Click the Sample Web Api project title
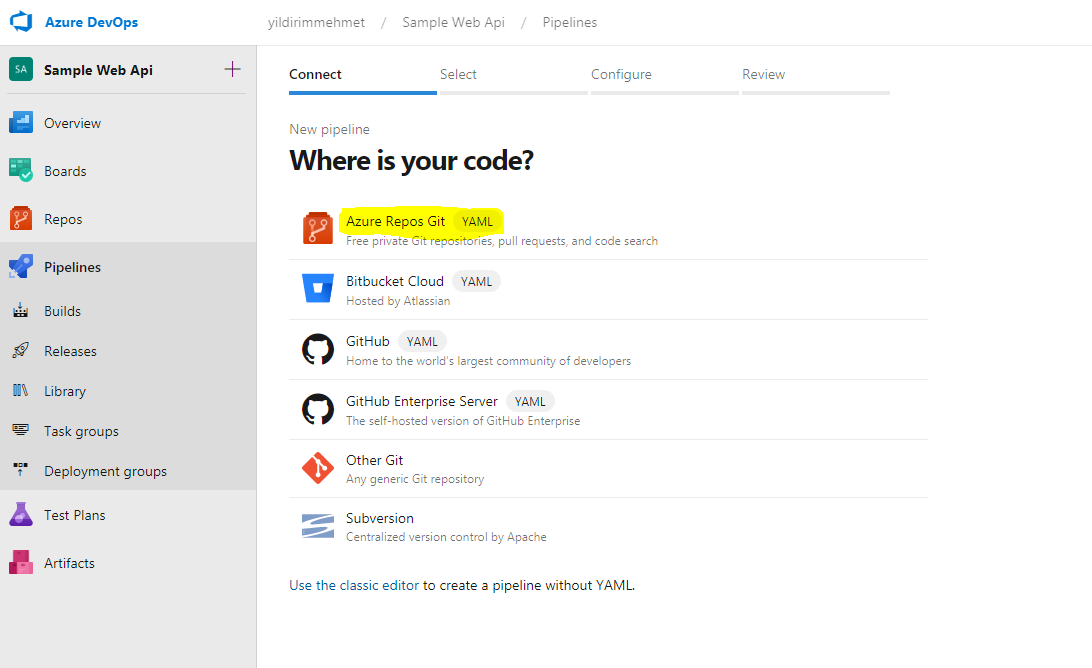The image size is (1092, 668). pyautogui.click(x=98, y=70)
